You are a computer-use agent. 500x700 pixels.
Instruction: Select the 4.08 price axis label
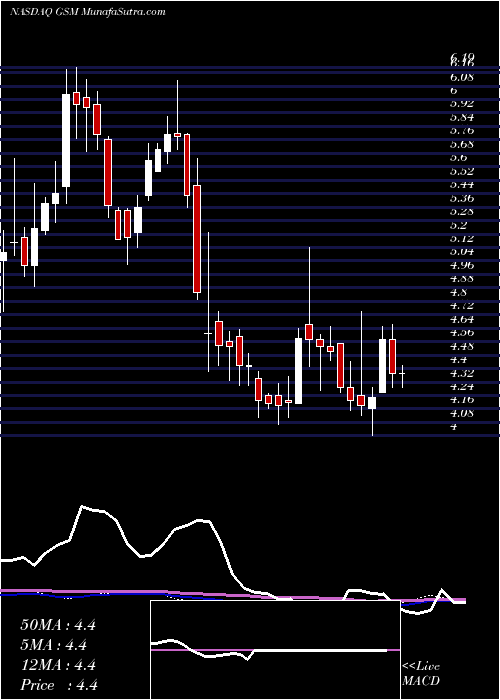(x=462, y=413)
